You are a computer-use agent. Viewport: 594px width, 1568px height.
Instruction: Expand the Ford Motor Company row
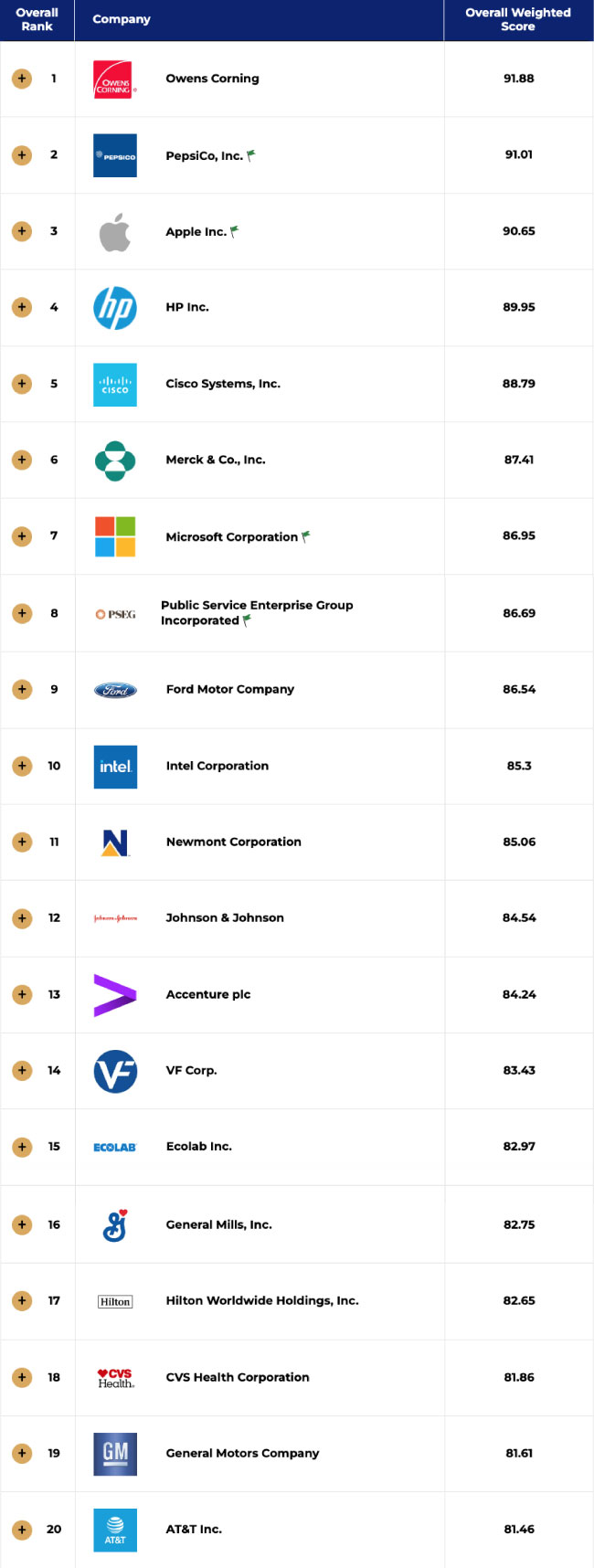pos(22,689)
